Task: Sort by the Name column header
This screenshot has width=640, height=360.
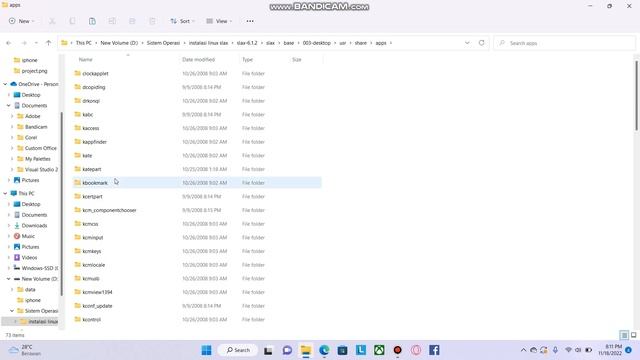Action: (86, 60)
